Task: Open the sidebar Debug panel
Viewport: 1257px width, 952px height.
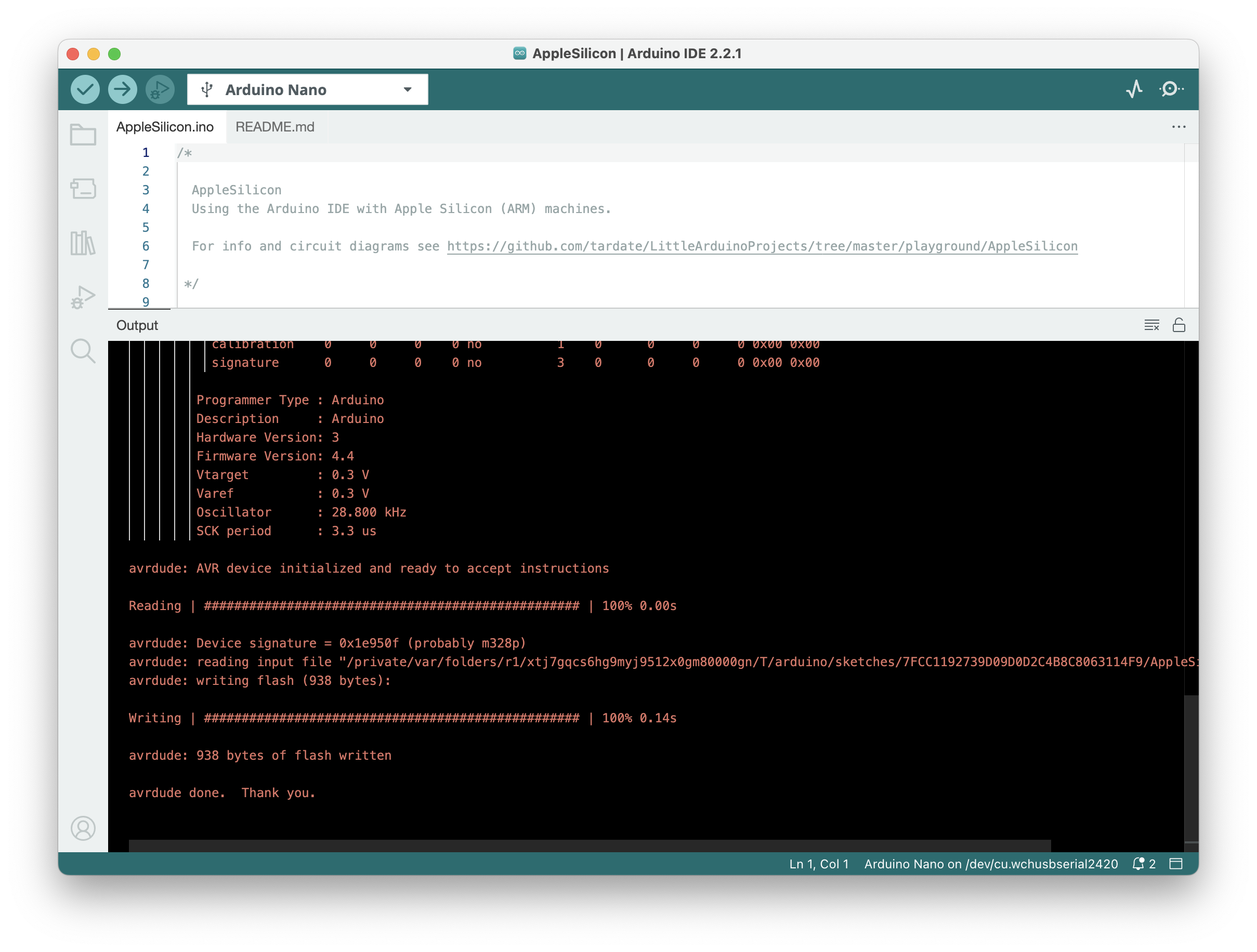Action: point(83,297)
